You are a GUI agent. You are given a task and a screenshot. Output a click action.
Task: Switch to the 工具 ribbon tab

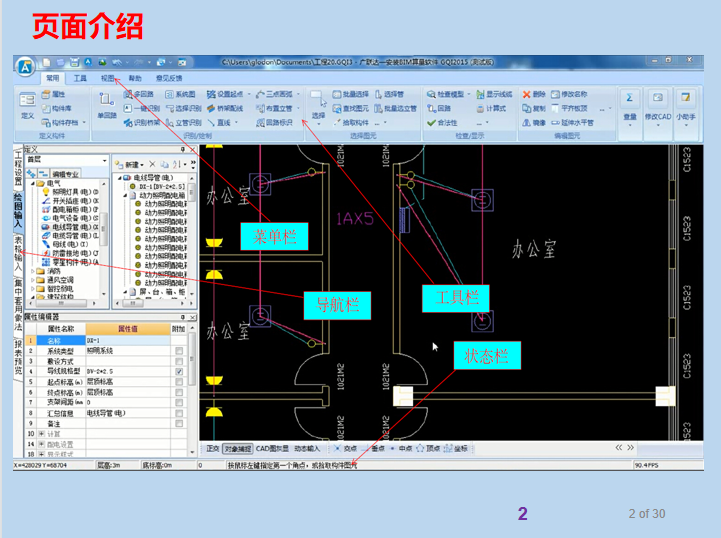pyautogui.click(x=80, y=78)
